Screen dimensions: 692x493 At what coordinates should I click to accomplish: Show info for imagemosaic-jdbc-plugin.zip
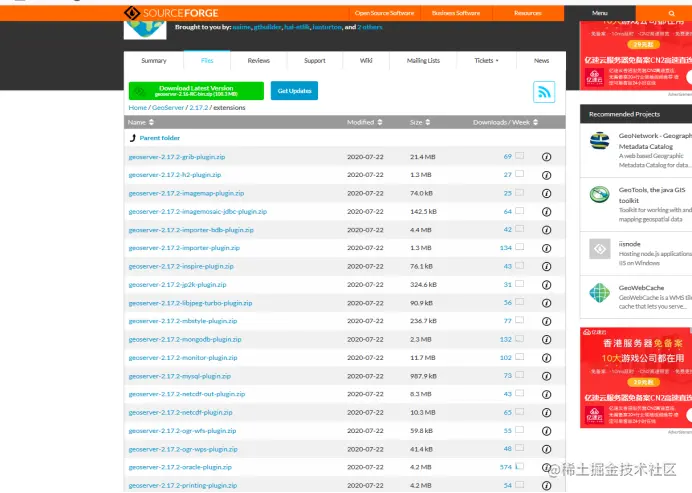(x=546, y=212)
